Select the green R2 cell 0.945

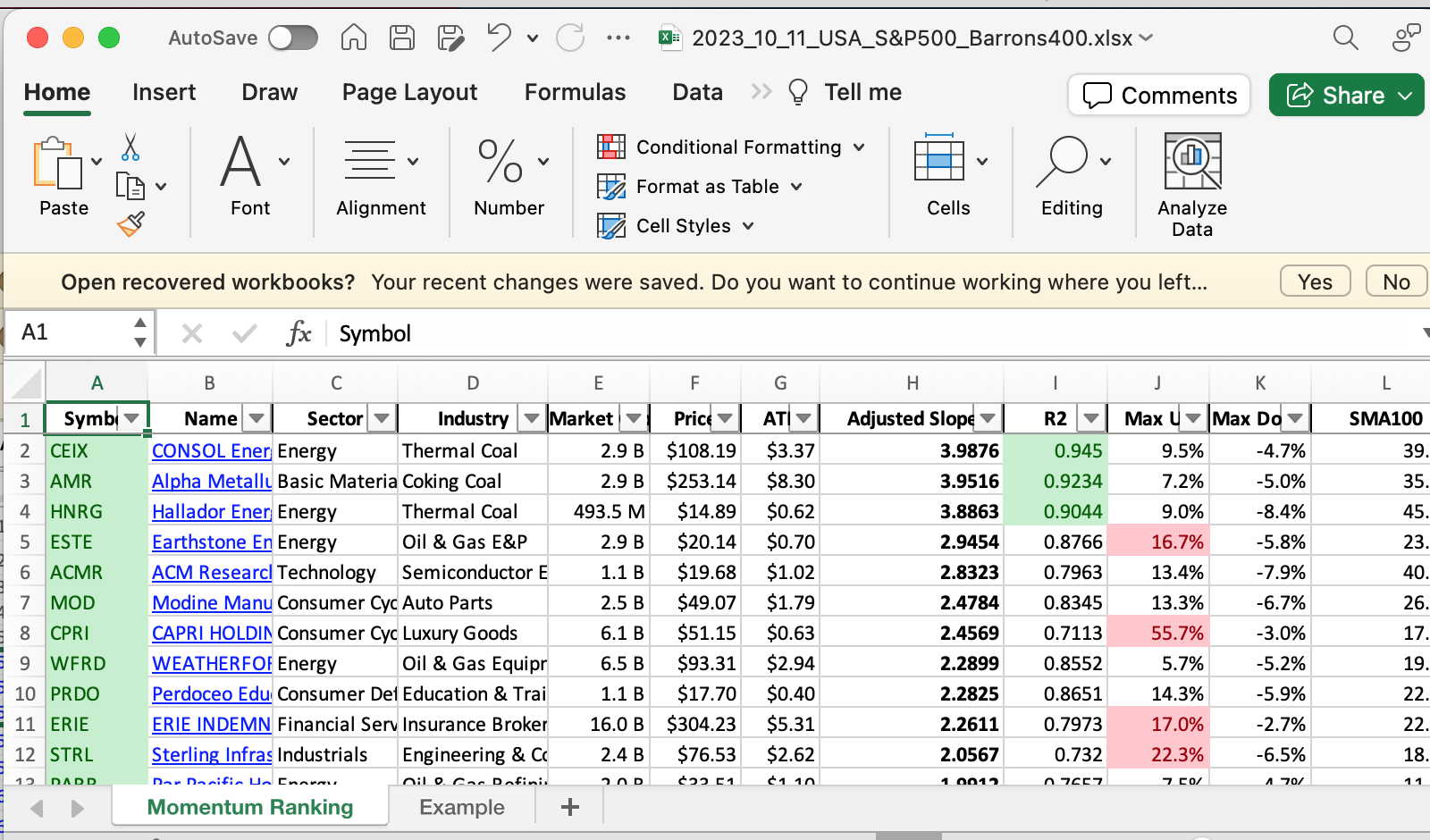1056,451
